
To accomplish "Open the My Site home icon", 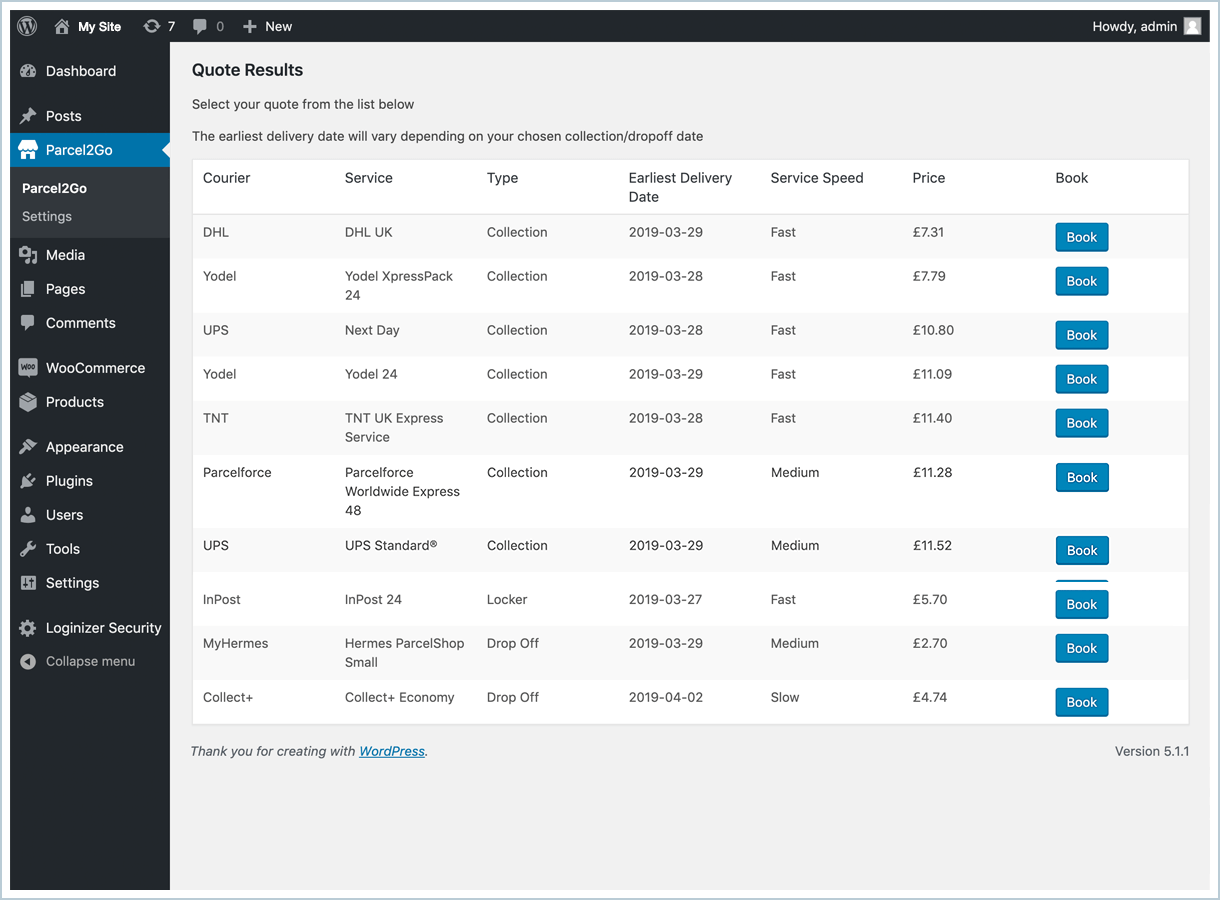I will [62, 27].
